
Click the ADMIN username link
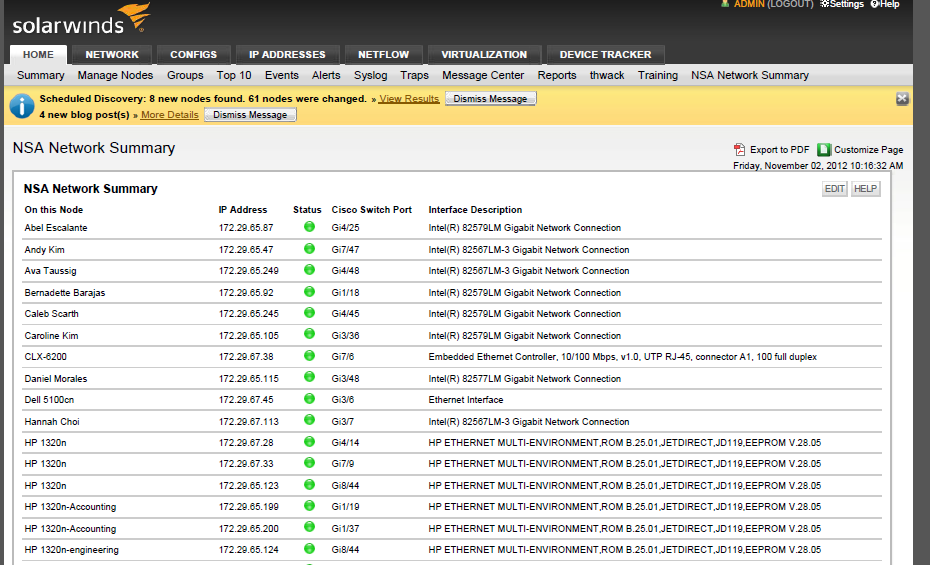750,4
